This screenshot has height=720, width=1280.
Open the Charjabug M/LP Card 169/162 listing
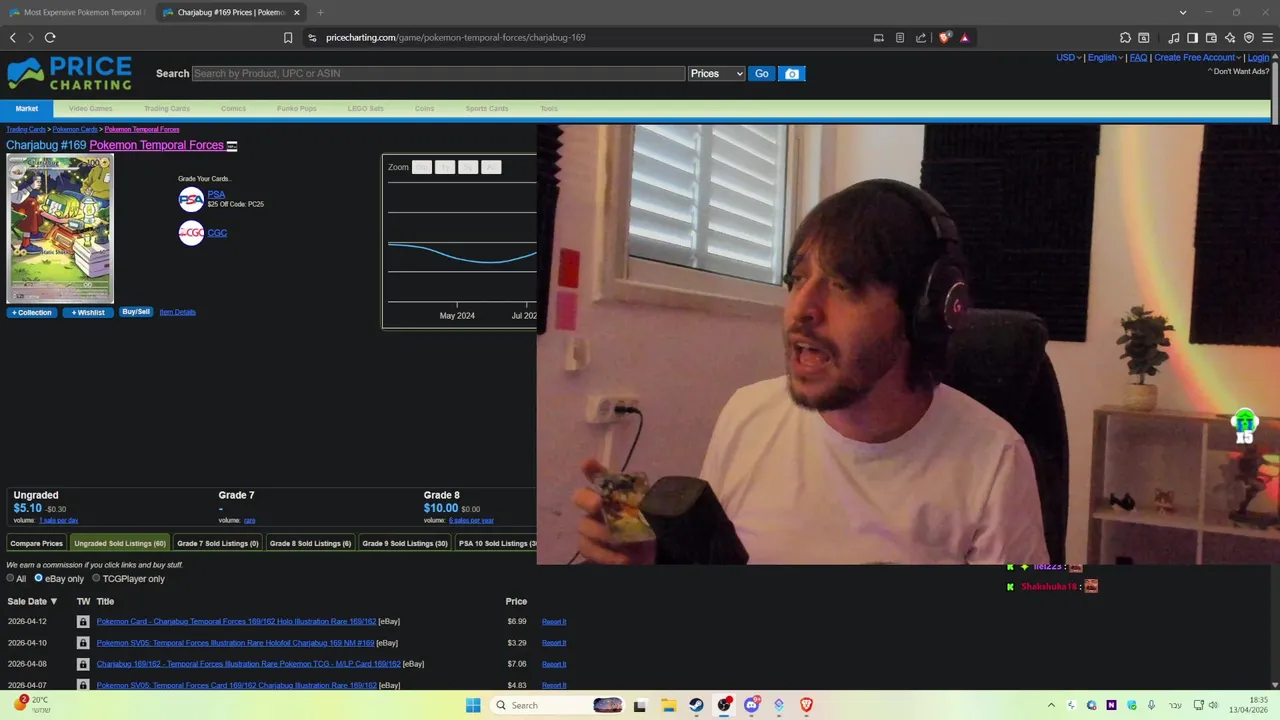248,664
